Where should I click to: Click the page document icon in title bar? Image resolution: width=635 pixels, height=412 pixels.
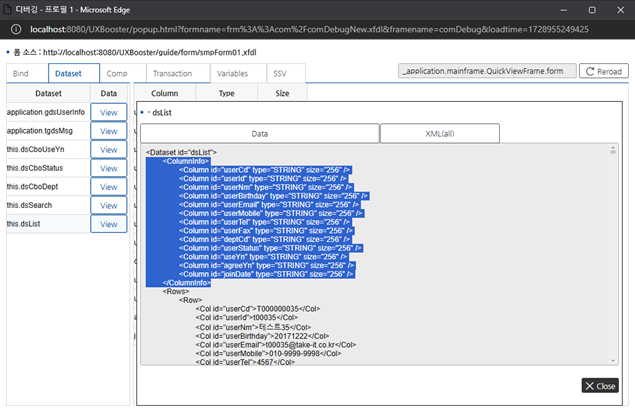pos(7,9)
